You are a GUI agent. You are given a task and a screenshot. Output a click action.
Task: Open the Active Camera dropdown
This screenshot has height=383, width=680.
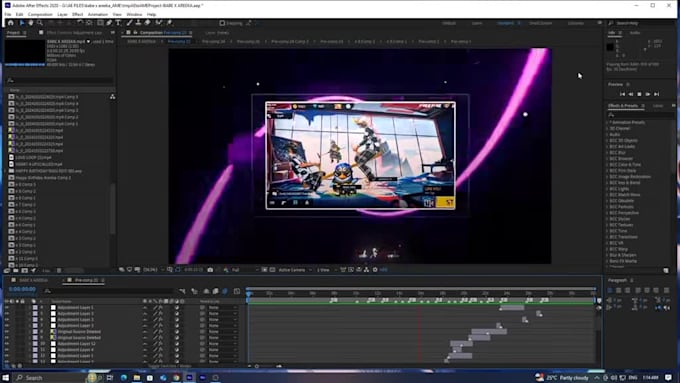tap(295, 270)
